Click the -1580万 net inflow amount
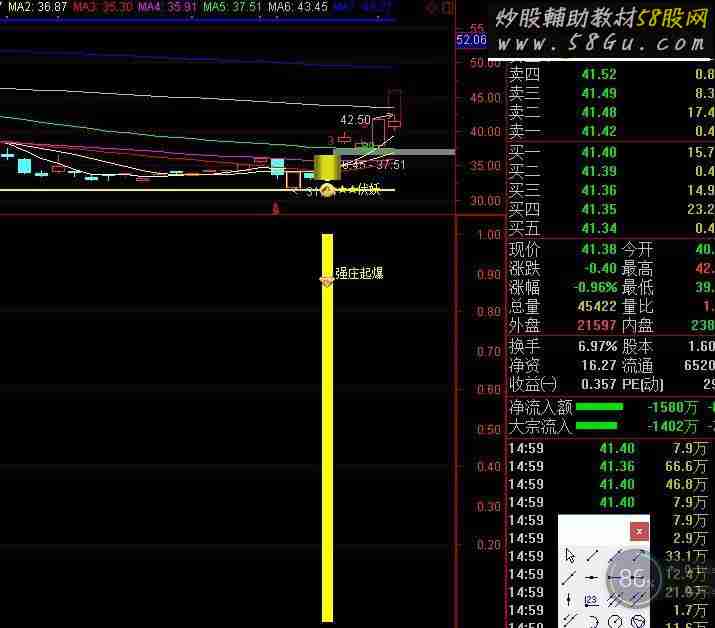 [673, 407]
